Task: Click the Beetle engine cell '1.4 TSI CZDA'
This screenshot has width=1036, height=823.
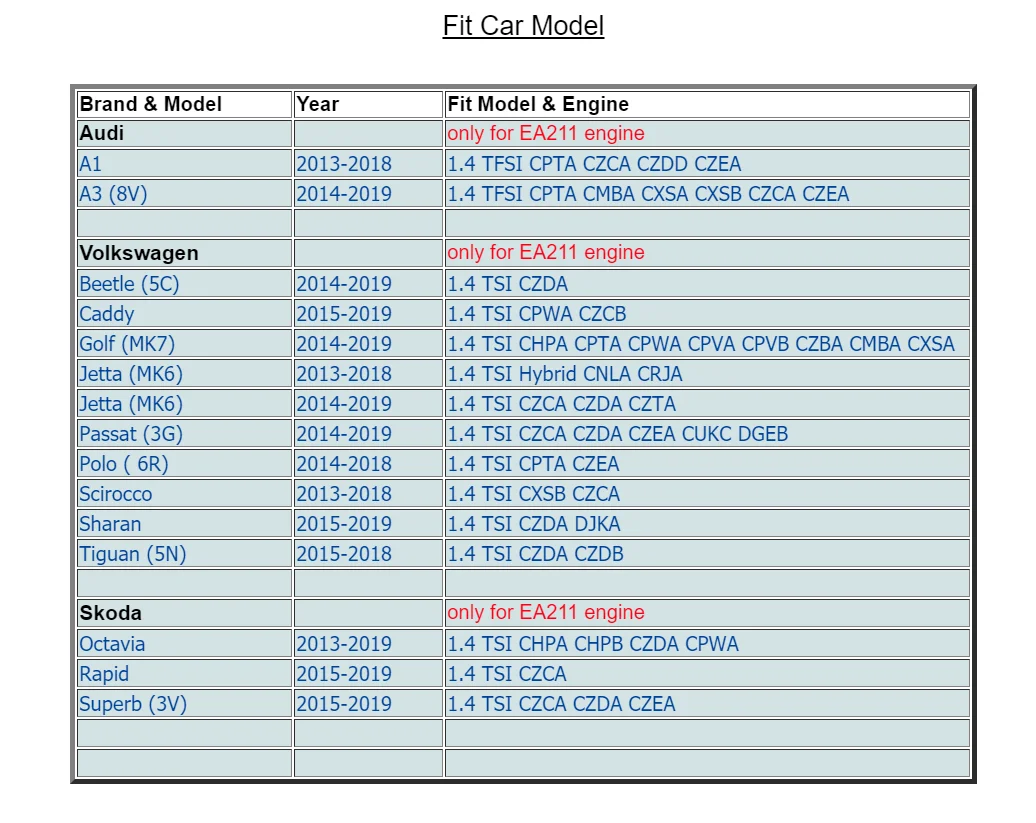Action: (707, 283)
